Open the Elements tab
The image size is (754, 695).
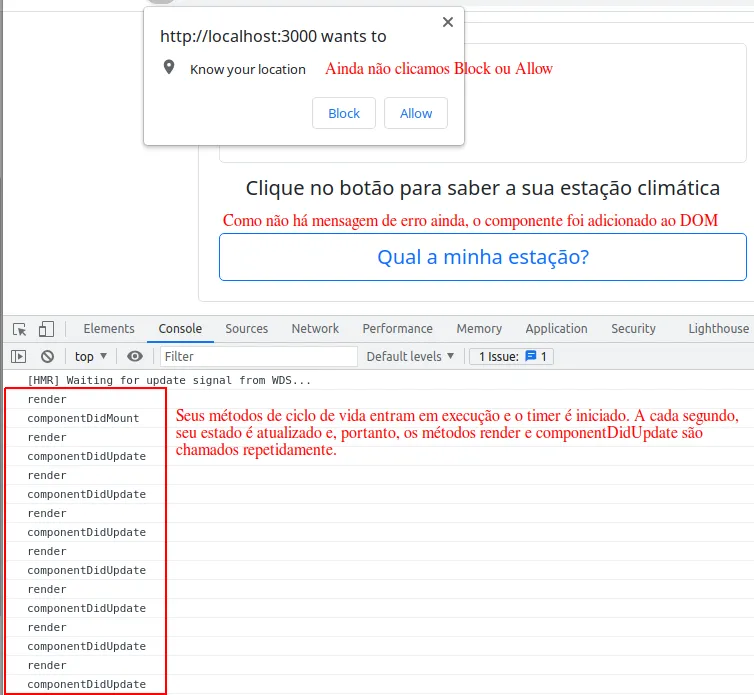pyautogui.click(x=109, y=329)
